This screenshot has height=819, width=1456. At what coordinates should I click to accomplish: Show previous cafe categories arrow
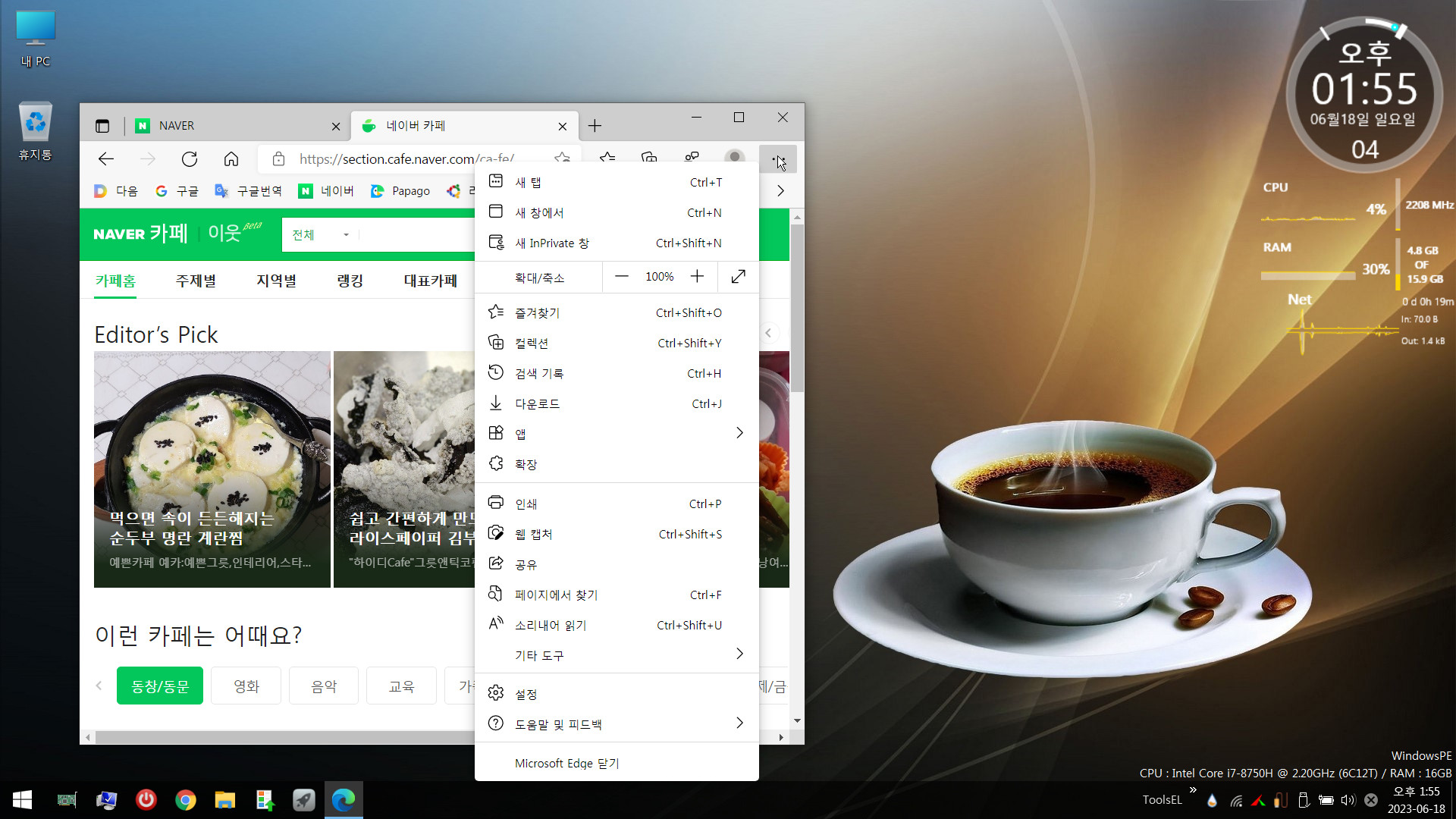click(99, 686)
